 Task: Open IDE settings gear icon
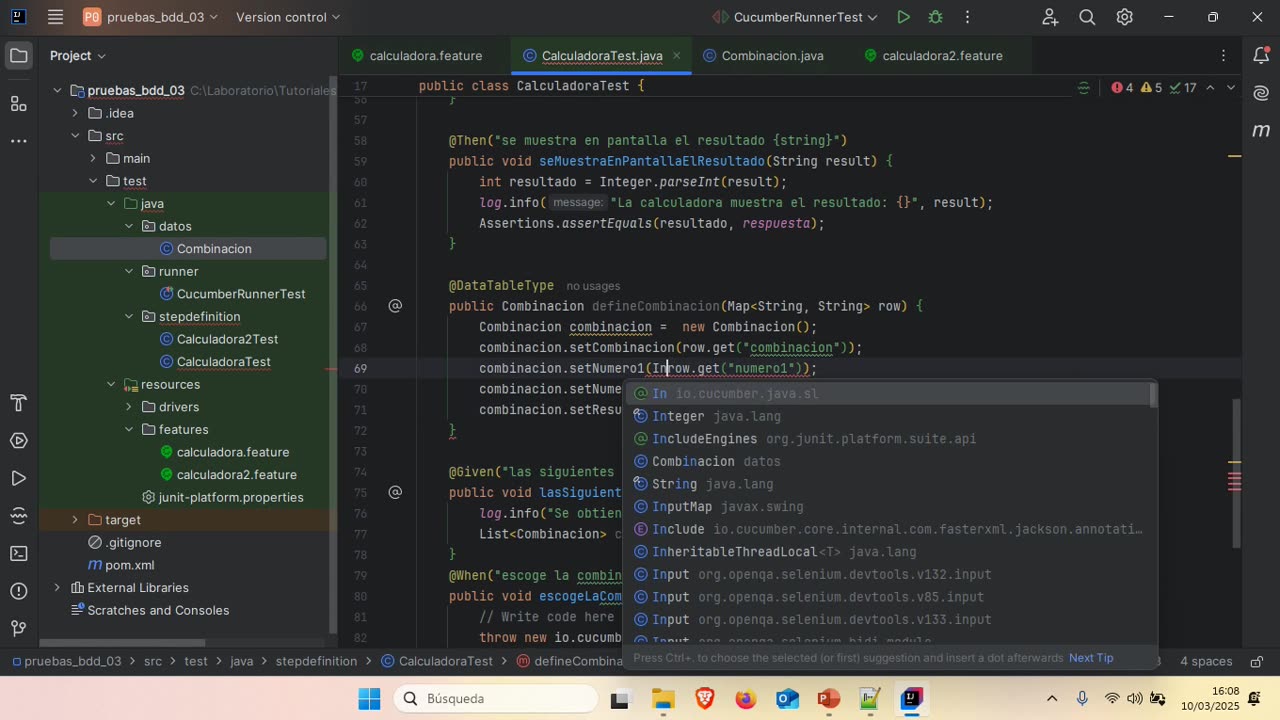pos(1125,17)
